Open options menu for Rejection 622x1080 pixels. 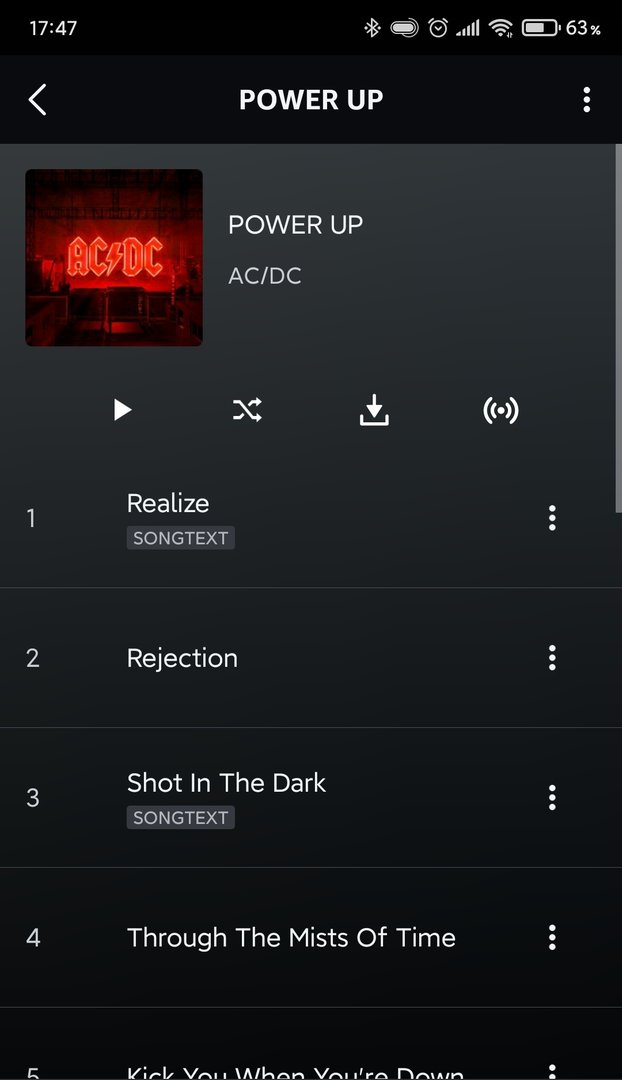pyautogui.click(x=552, y=658)
